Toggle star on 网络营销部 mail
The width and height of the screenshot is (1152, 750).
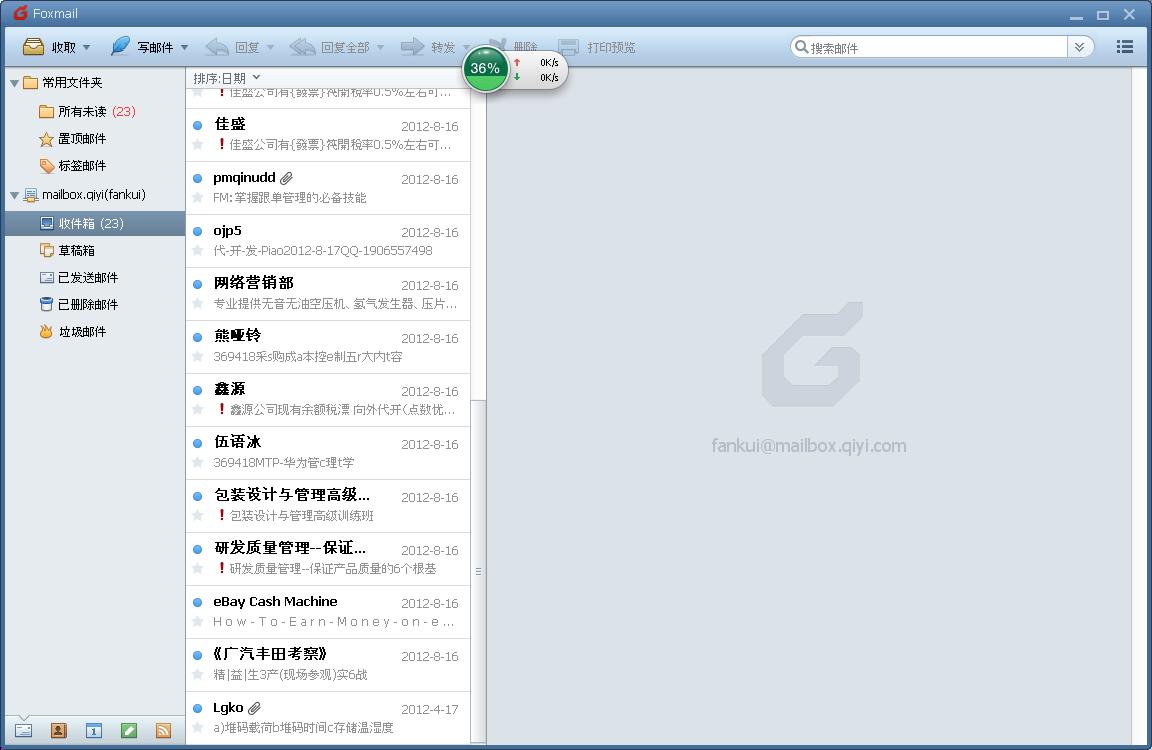click(198, 303)
